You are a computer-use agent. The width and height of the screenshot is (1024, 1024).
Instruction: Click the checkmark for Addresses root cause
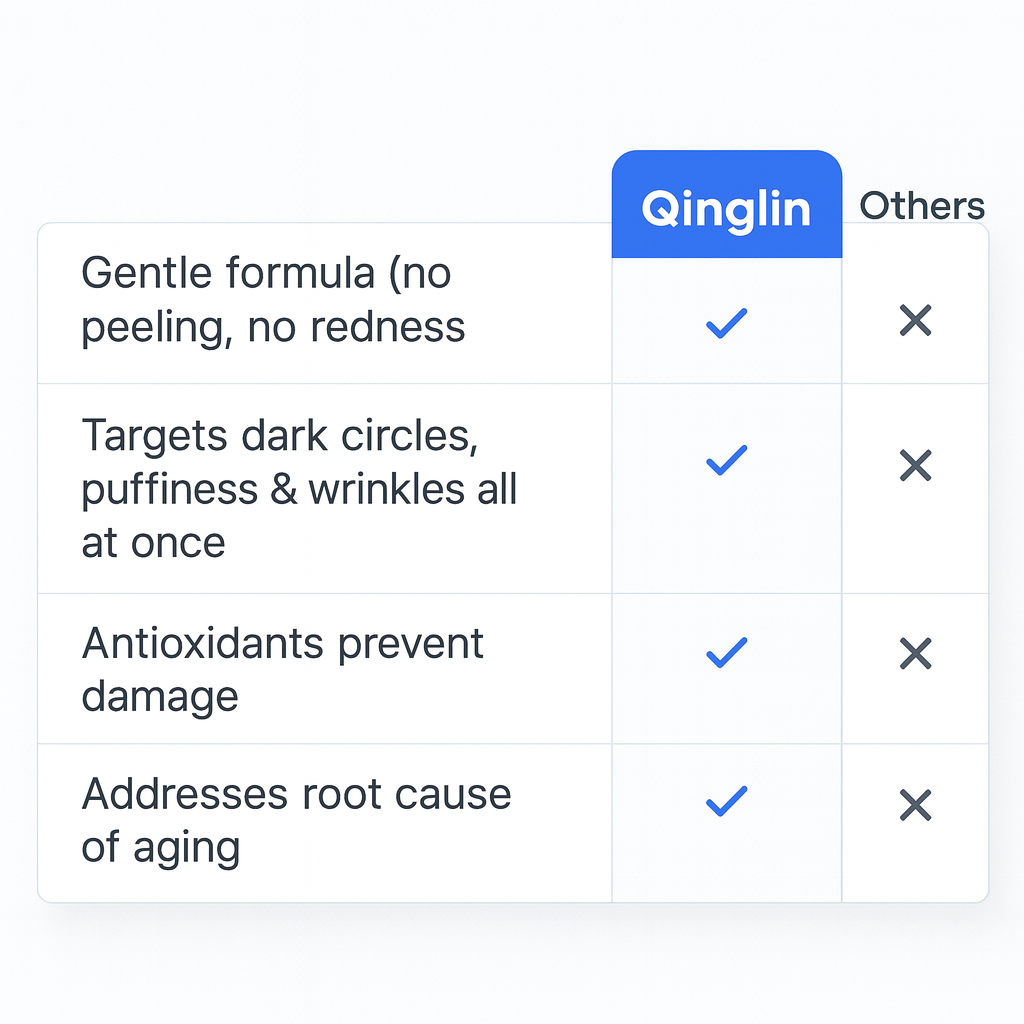pos(726,801)
